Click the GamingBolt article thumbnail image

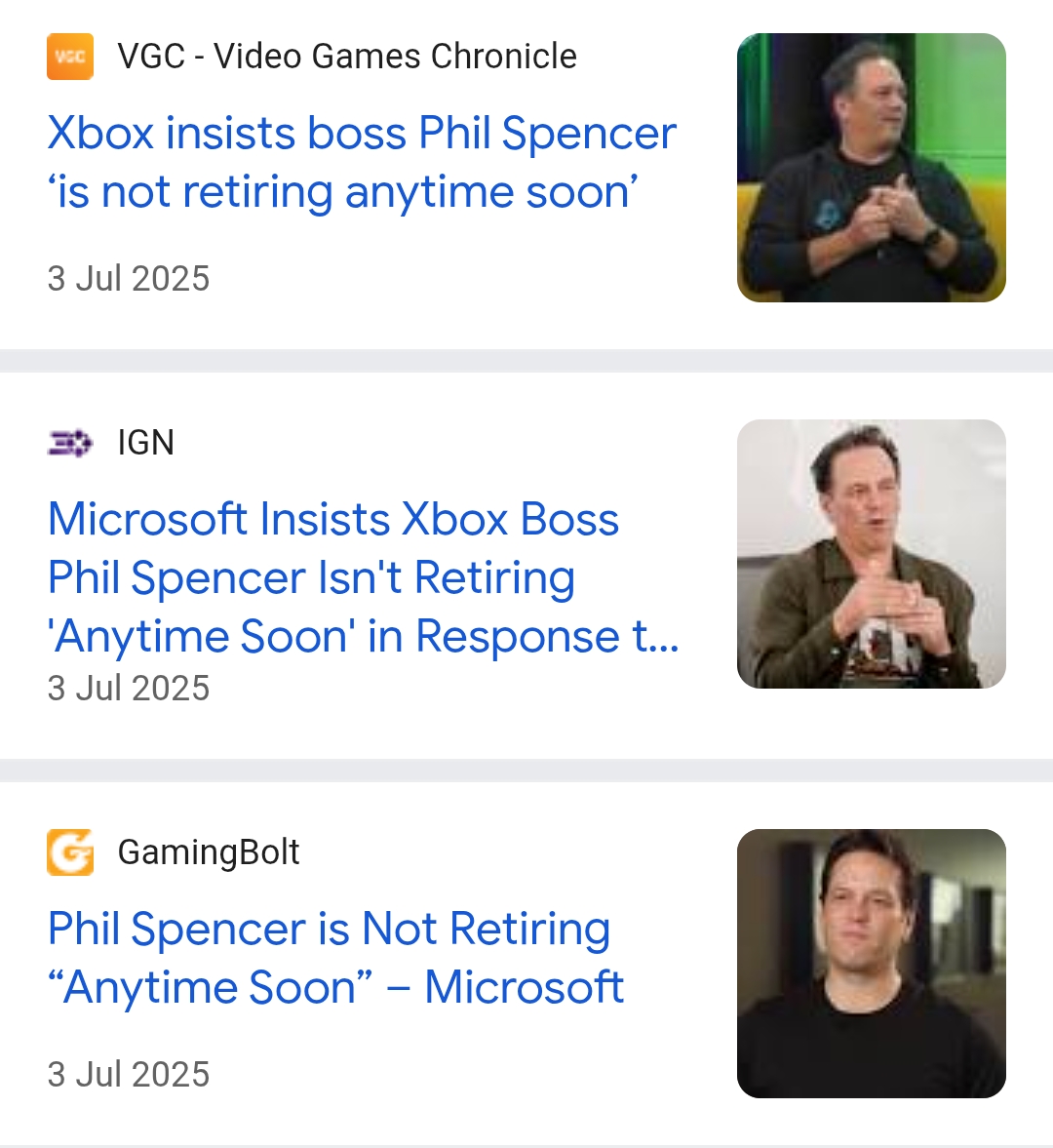tap(871, 964)
